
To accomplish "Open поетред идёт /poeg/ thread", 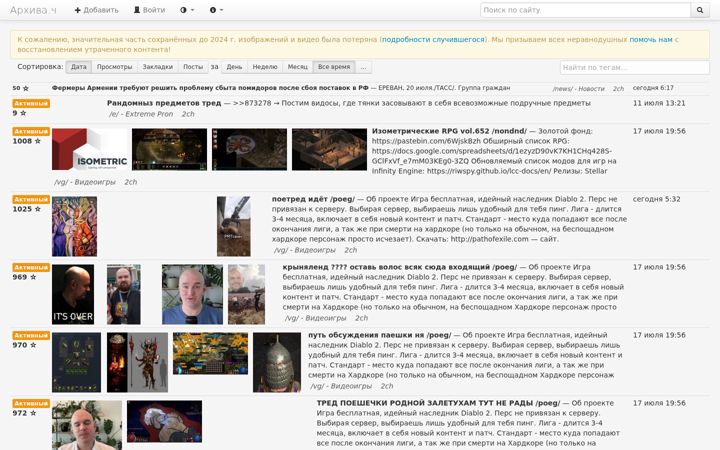I will pos(313,199).
